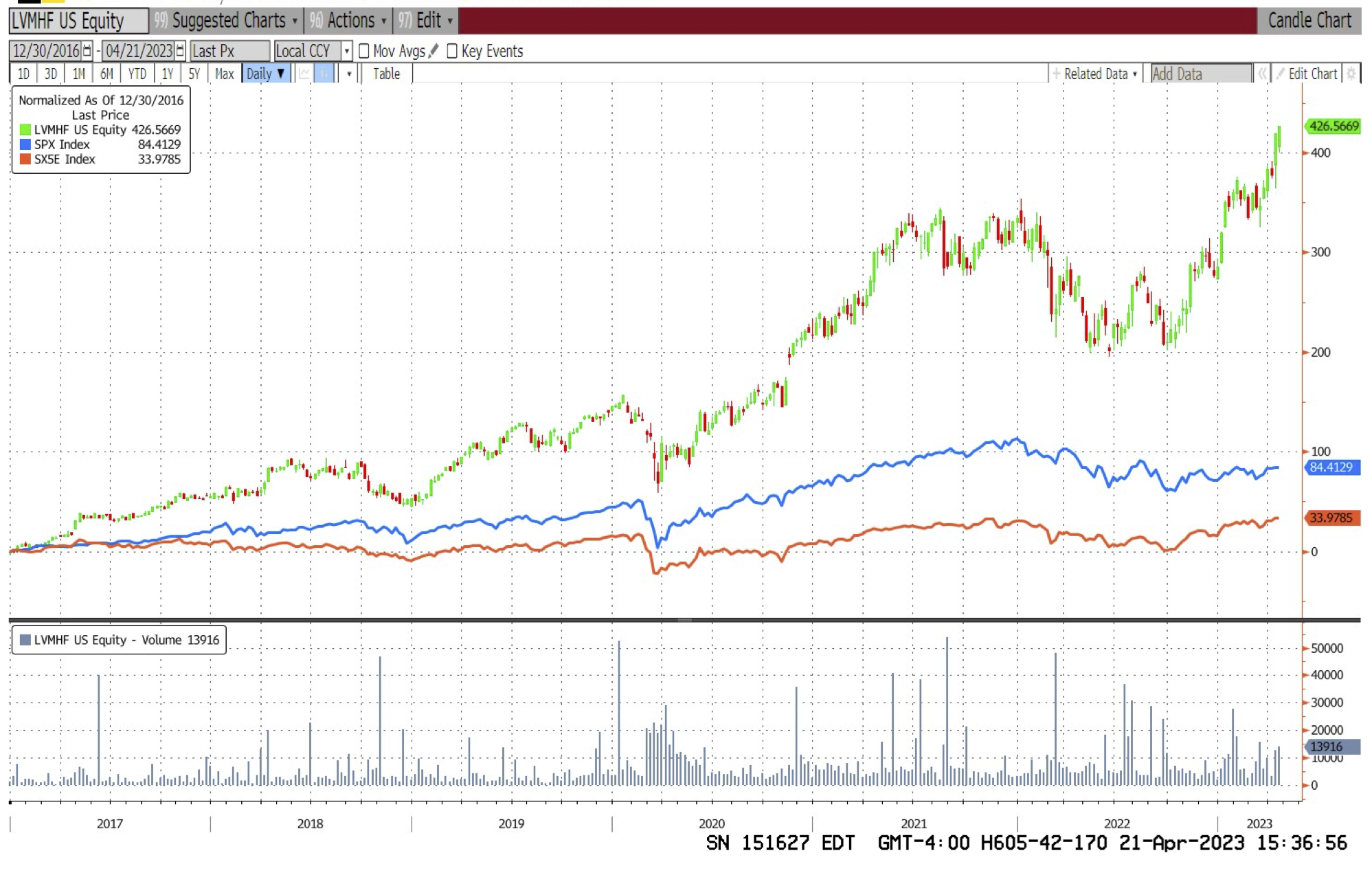The height and width of the screenshot is (875, 1372).
Task: Click the start date field 12/30/2016
Action: coord(46,51)
